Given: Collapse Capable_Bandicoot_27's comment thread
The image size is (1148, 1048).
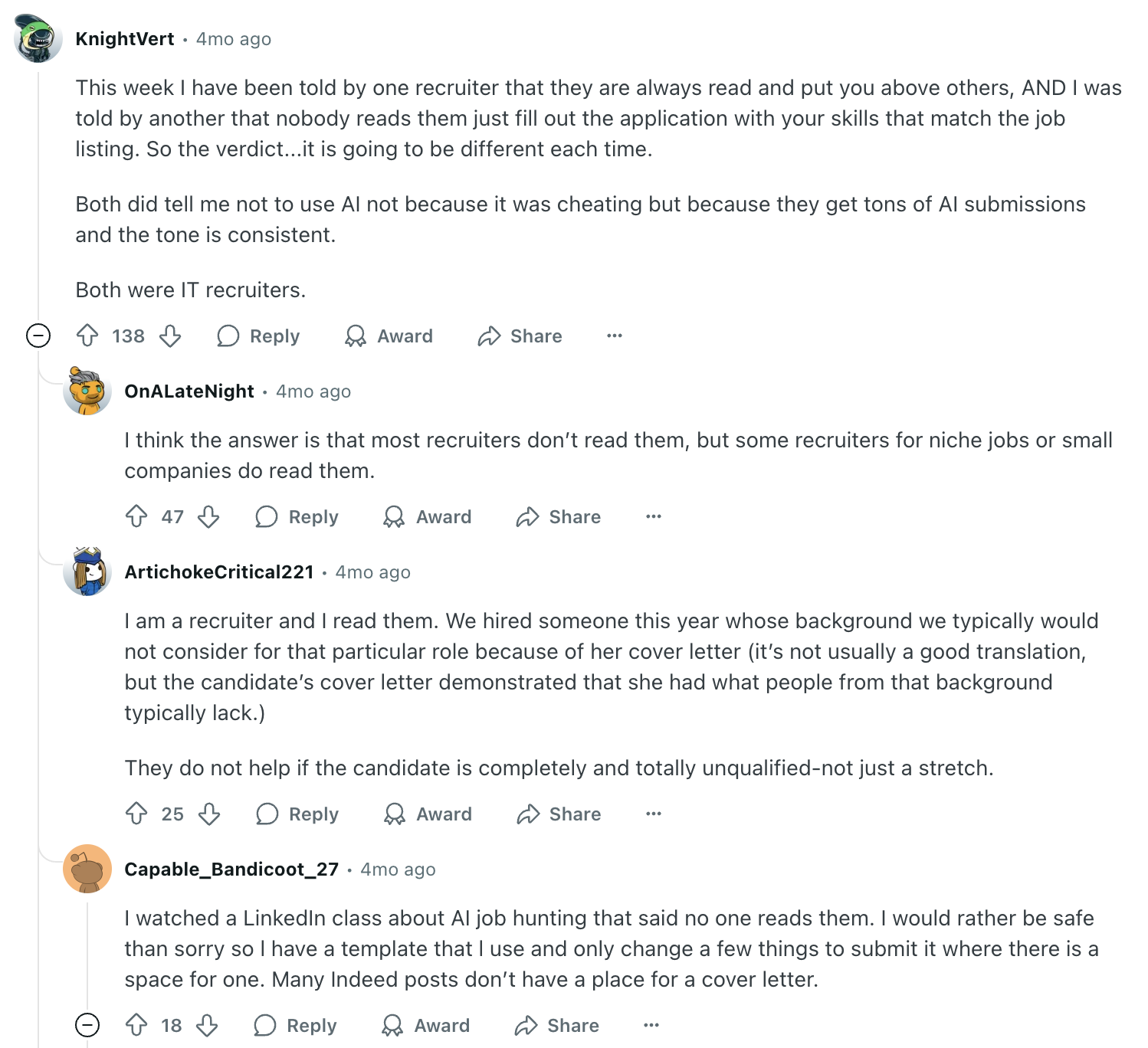Looking at the screenshot, I should click(x=87, y=1025).
